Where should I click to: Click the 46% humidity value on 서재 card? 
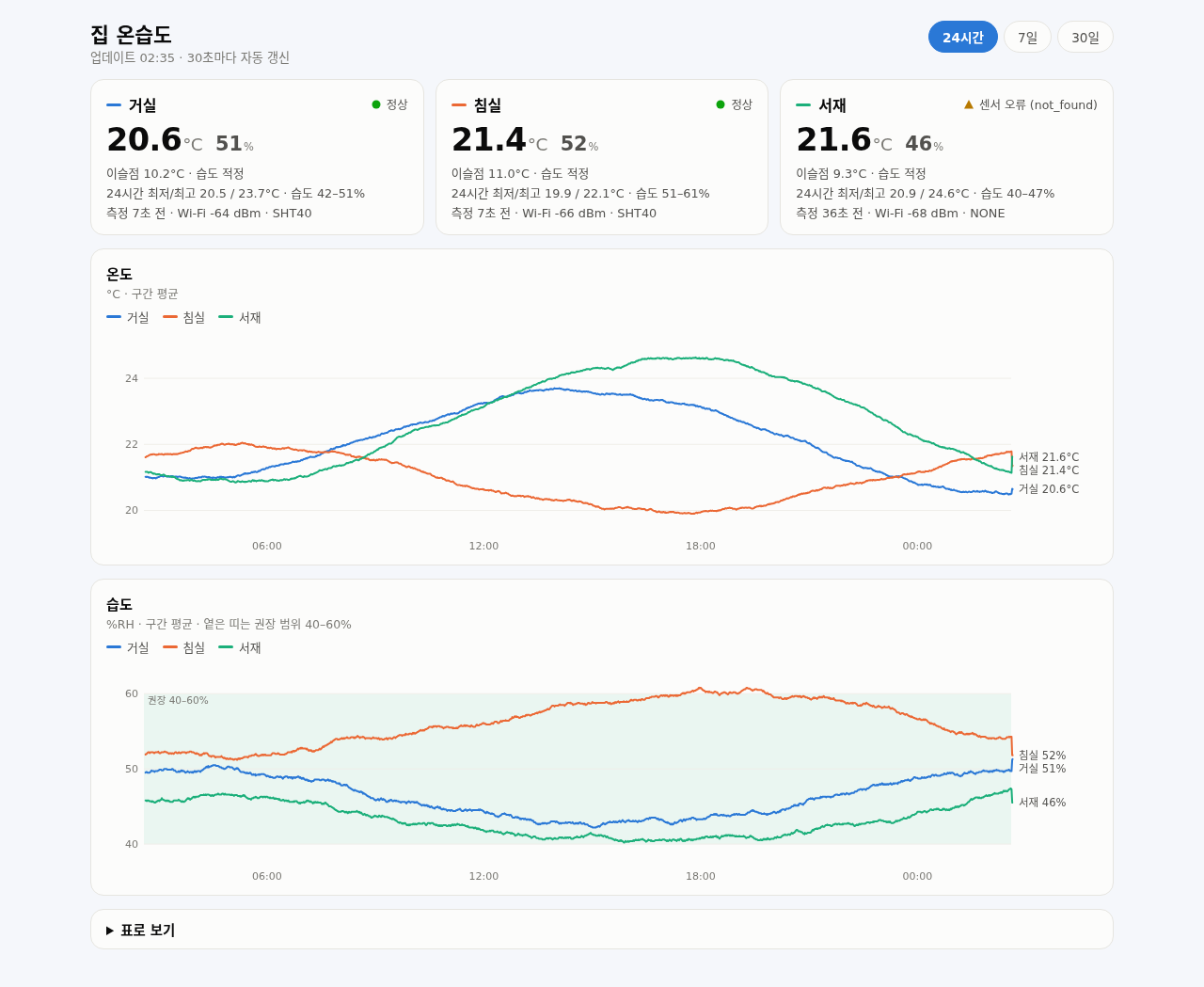[924, 143]
